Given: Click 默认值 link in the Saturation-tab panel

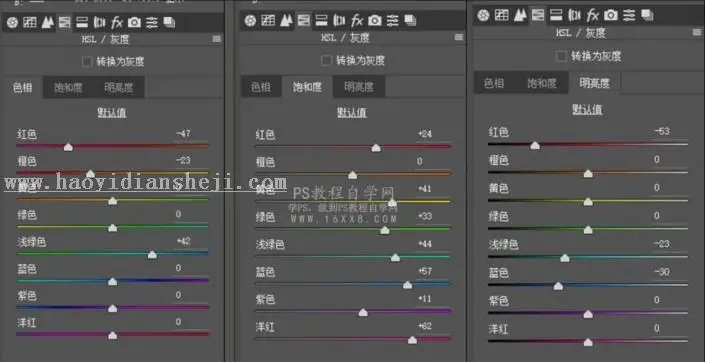Looking at the screenshot, I should point(352,112).
